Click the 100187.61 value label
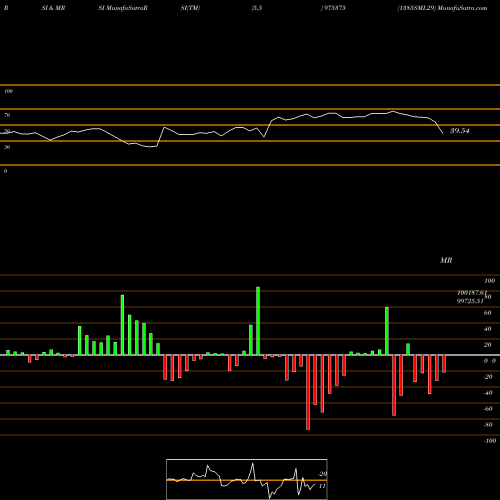This screenshot has width=500, height=500. [x=472, y=293]
